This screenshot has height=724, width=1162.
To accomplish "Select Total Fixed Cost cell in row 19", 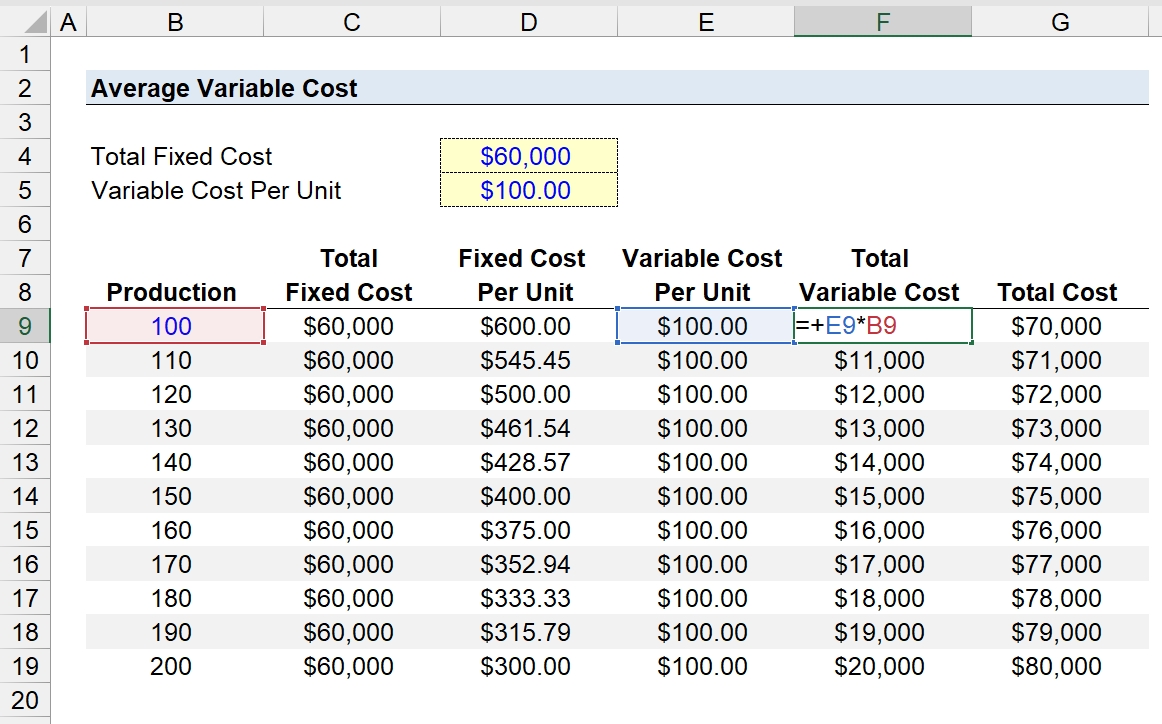I will click(352, 666).
